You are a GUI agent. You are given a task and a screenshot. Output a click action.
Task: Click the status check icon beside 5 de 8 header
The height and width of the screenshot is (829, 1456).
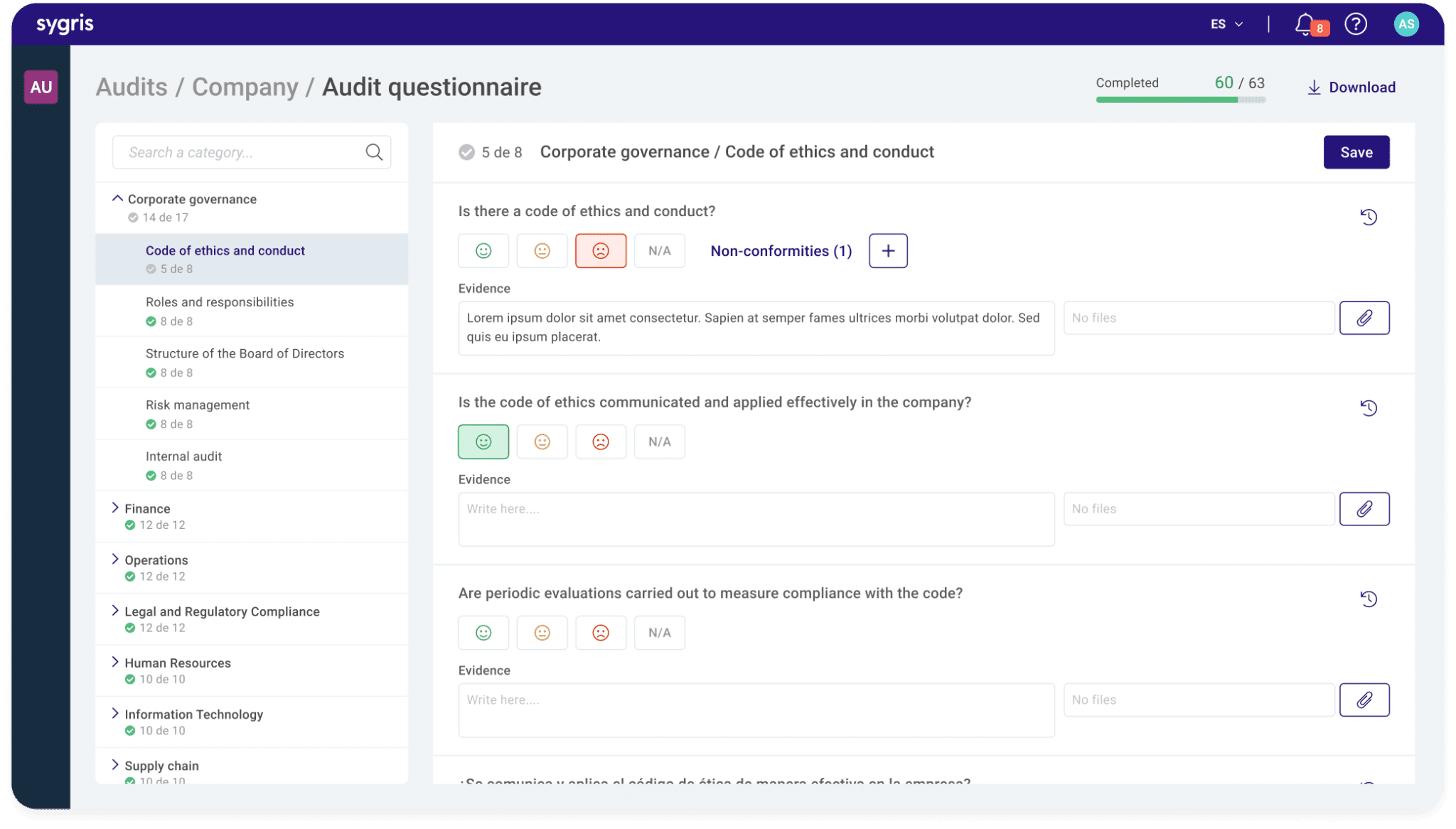point(466,152)
